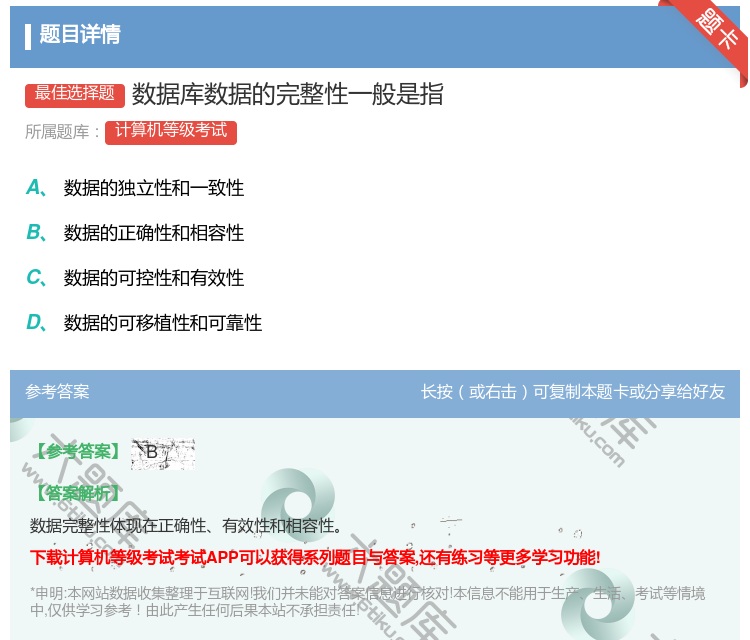Click the red 下载计算机等级考试考试APP promo line
The image size is (750, 640).
[315, 557]
